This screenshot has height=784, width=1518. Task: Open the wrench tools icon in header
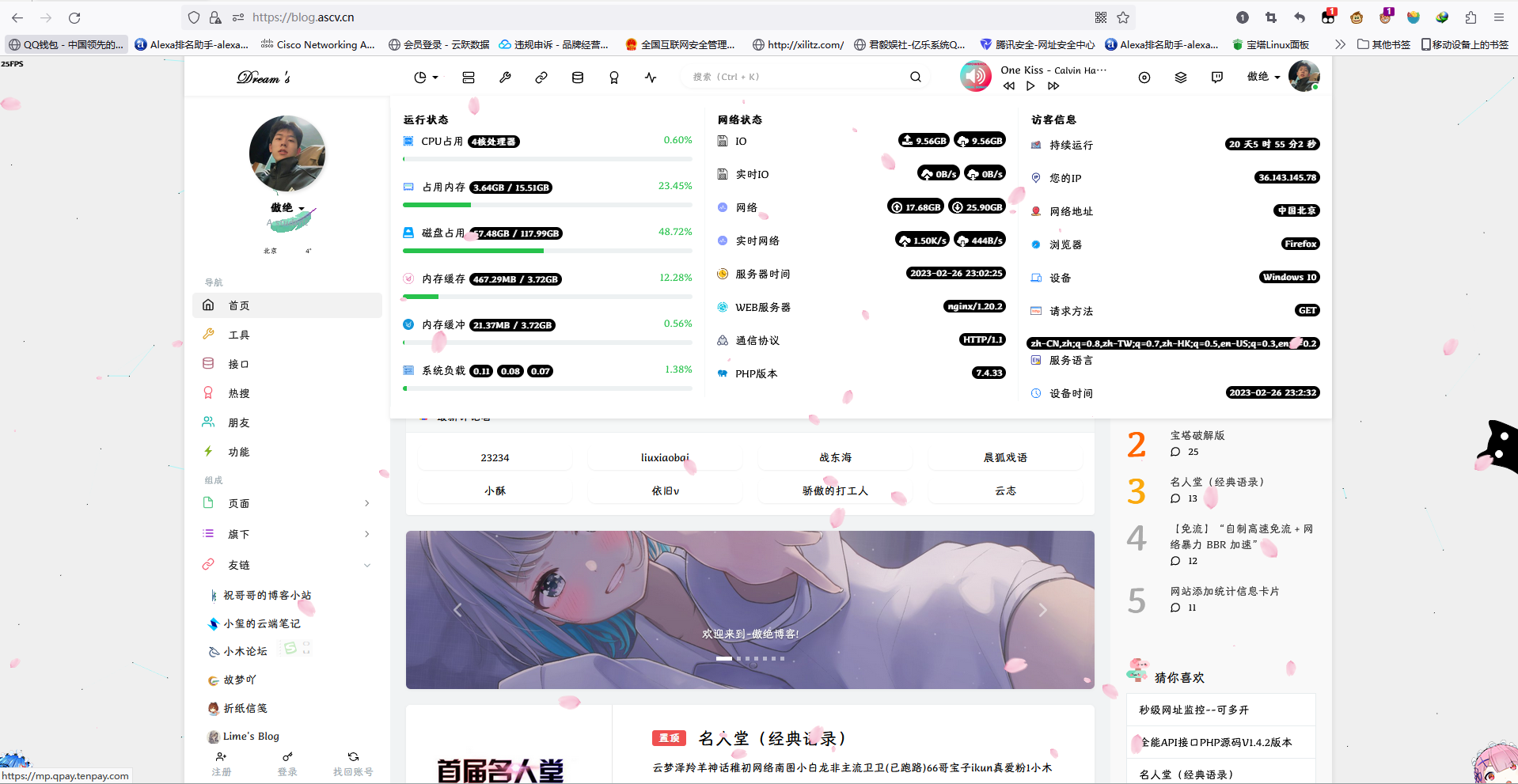click(x=505, y=78)
